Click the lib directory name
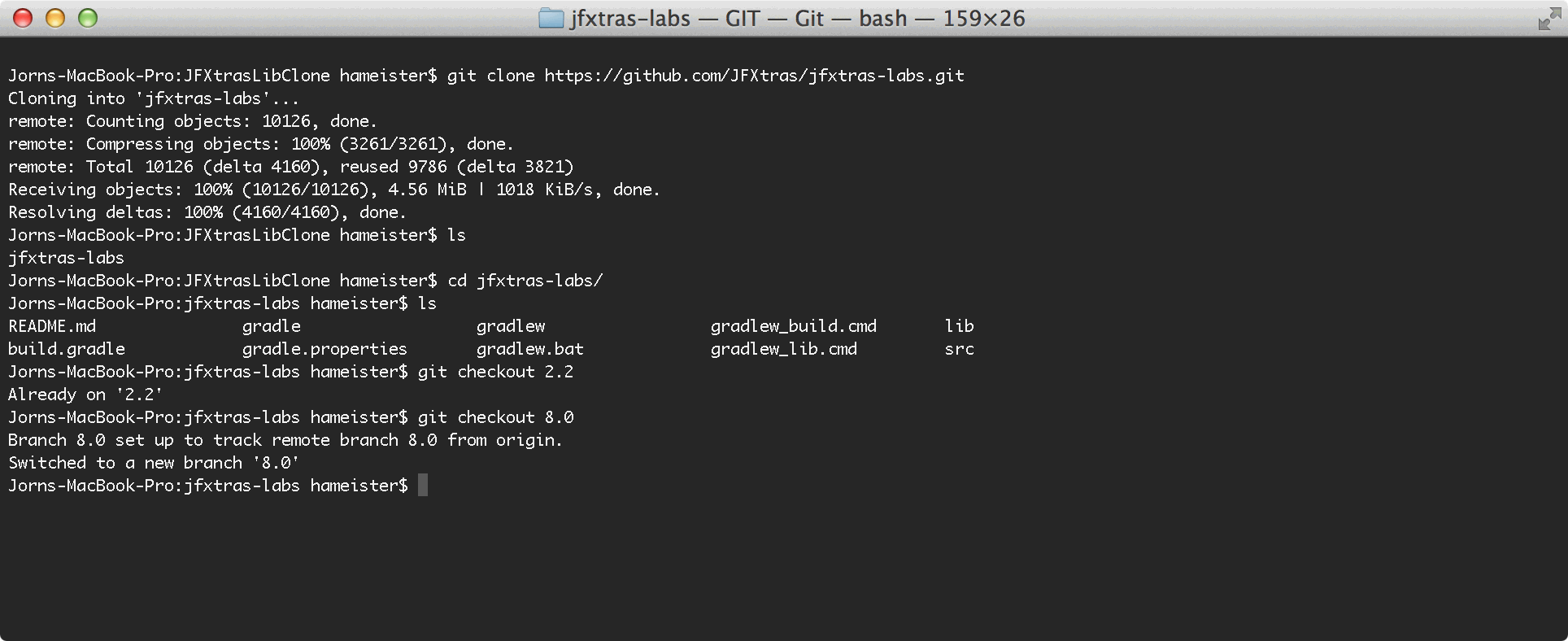Screen dimensions: 1568x641 tap(959, 326)
